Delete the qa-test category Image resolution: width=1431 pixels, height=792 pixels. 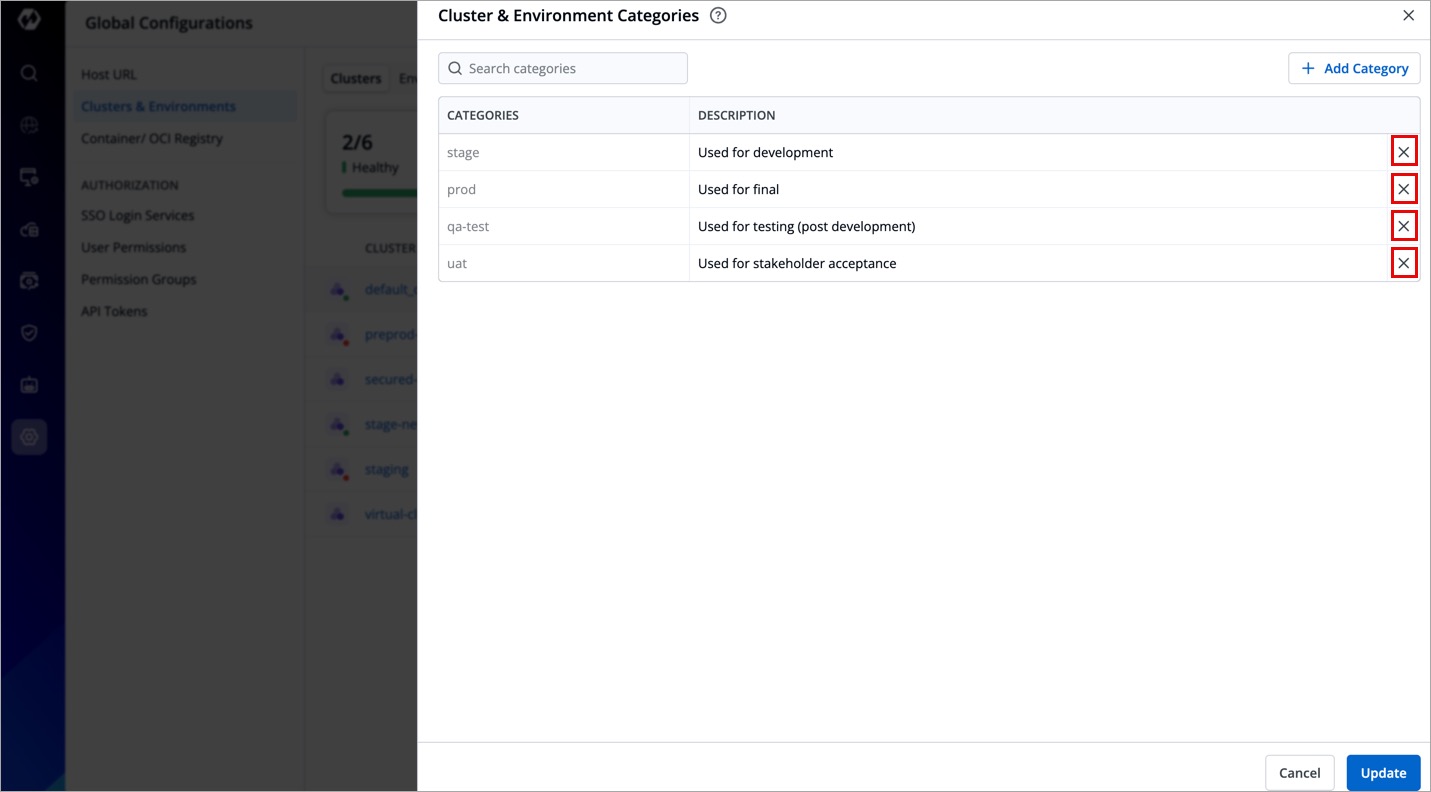[1404, 226]
